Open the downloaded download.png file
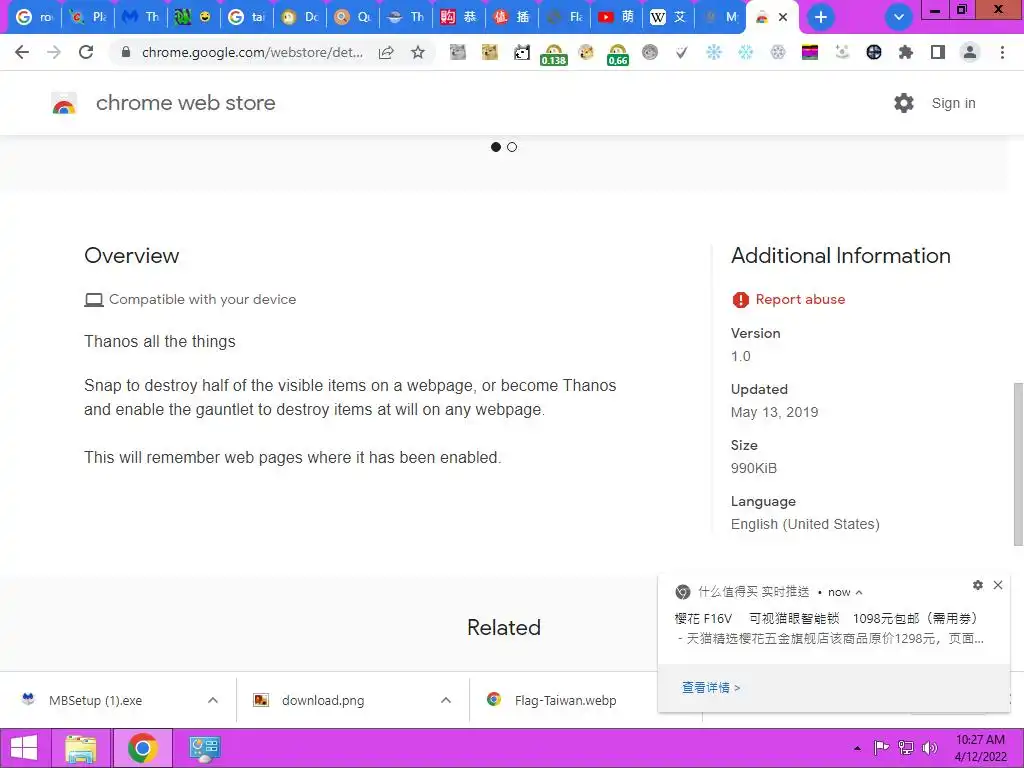 323,700
